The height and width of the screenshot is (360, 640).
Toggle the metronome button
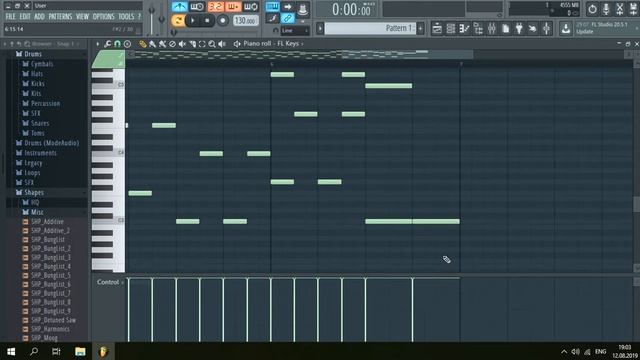point(179,7)
